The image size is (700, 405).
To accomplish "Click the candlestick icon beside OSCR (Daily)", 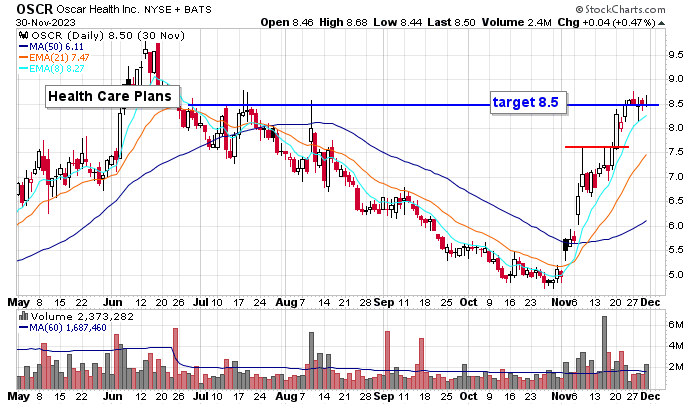I will [x=24, y=35].
